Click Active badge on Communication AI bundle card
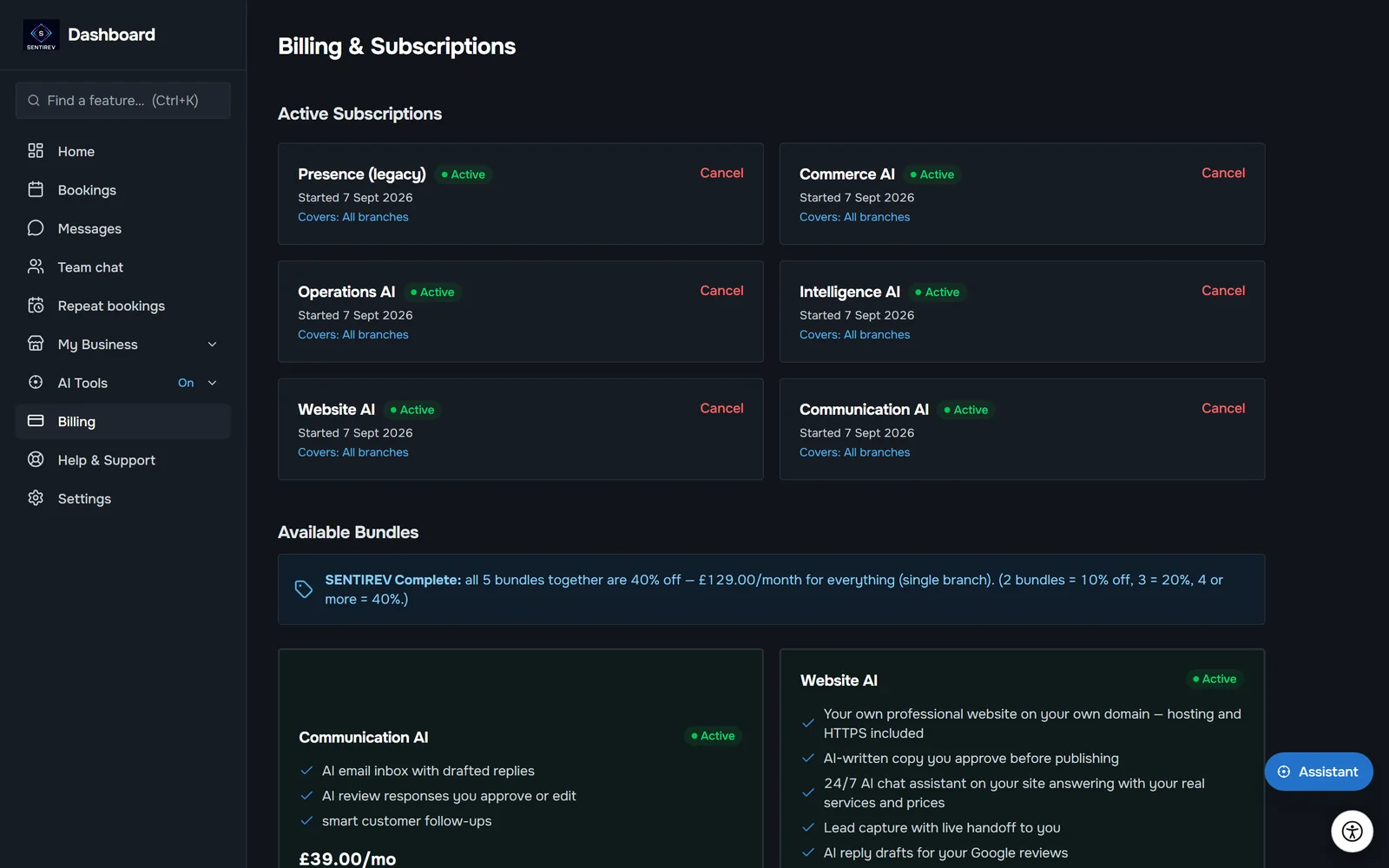 click(x=713, y=736)
